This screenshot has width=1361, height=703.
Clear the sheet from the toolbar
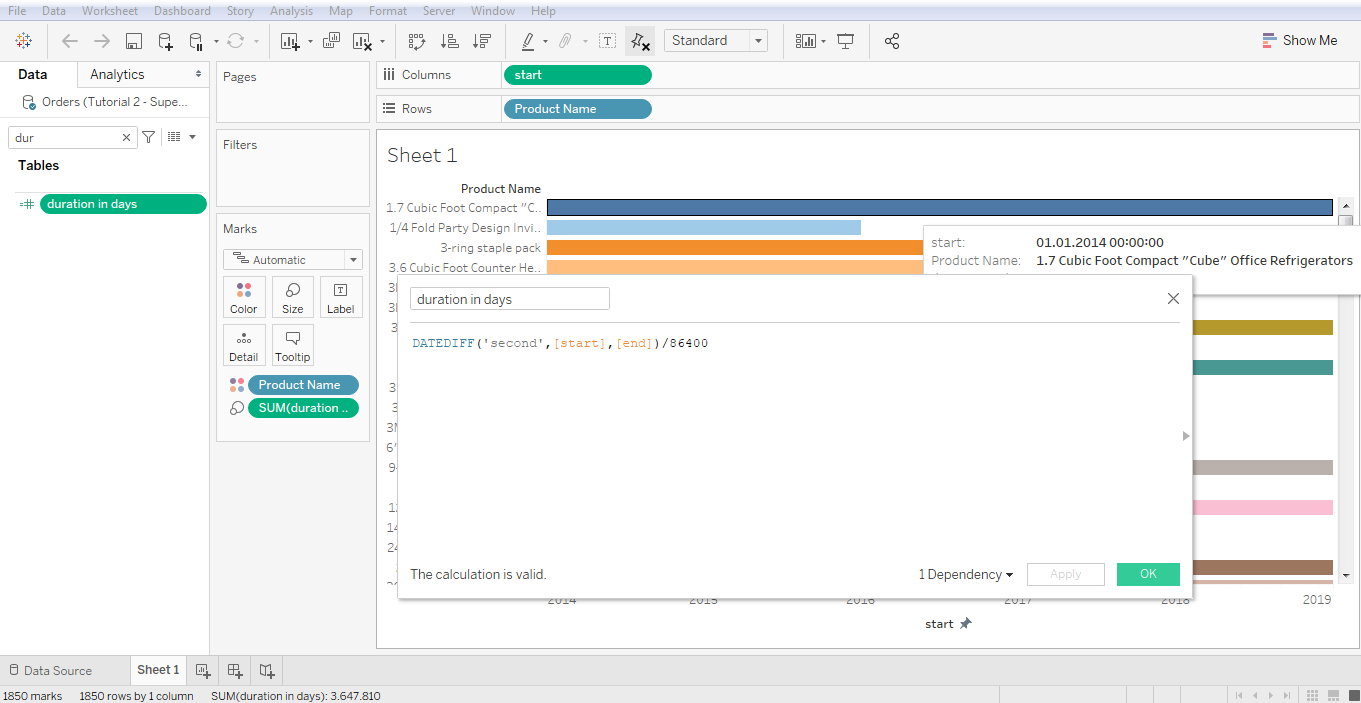click(x=363, y=41)
